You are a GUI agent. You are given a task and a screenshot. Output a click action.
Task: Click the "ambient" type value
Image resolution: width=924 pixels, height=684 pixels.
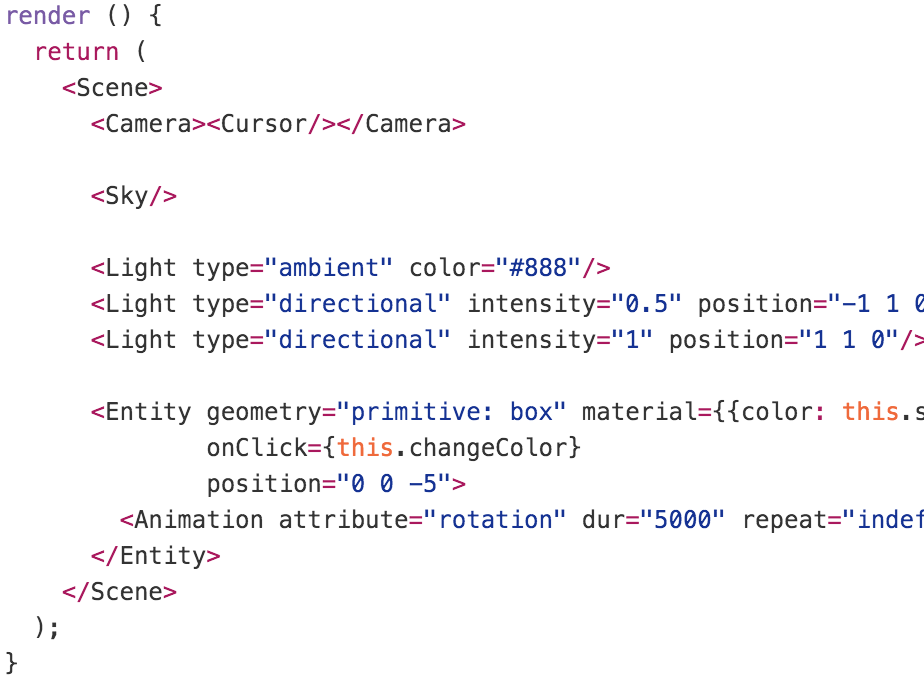(x=328, y=268)
